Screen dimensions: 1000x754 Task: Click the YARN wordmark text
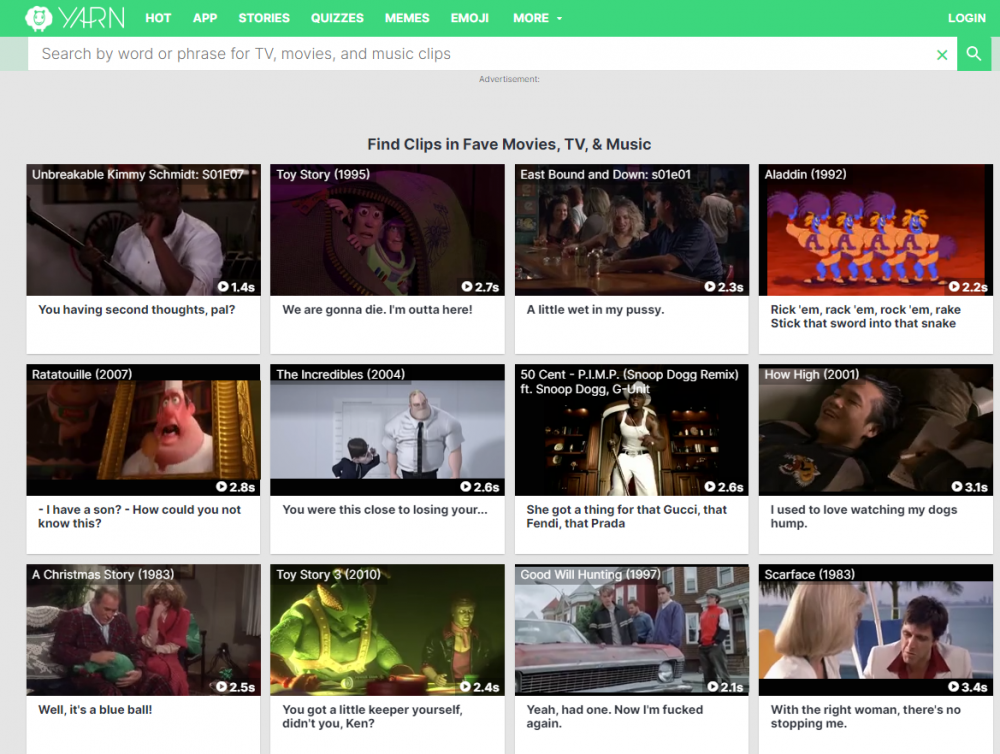click(92, 18)
